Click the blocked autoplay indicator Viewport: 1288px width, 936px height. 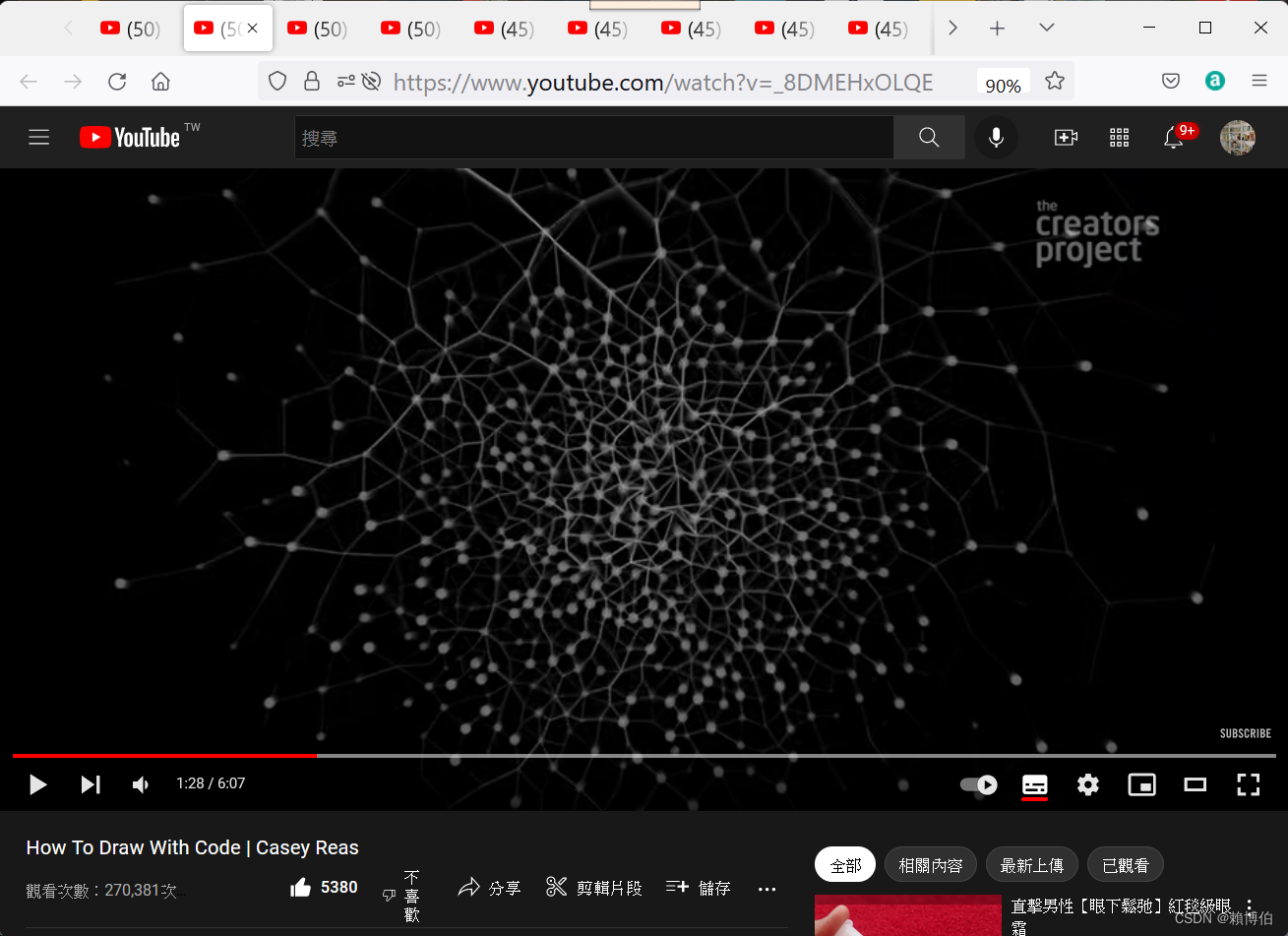click(371, 82)
